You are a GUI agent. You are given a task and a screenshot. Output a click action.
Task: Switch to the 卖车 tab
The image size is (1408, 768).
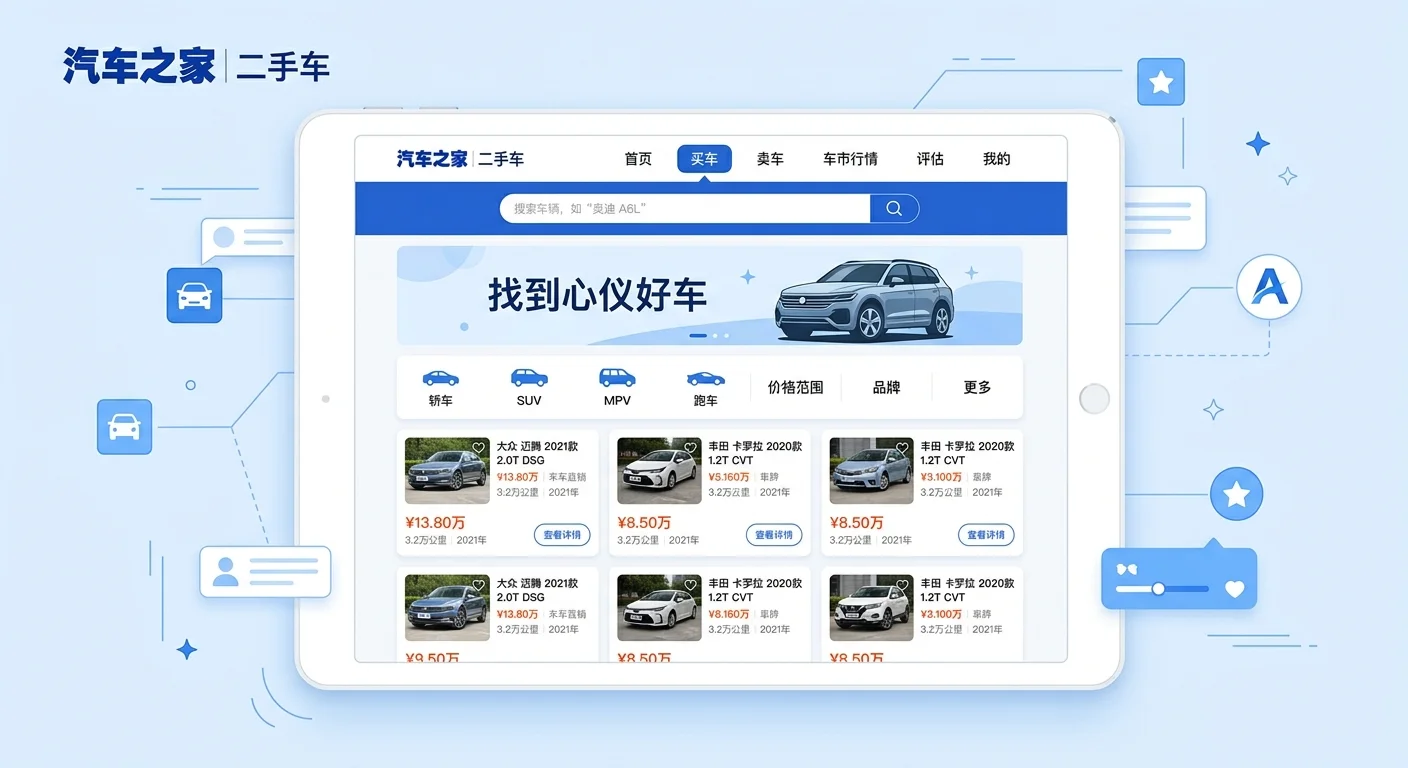click(x=770, y=159)
